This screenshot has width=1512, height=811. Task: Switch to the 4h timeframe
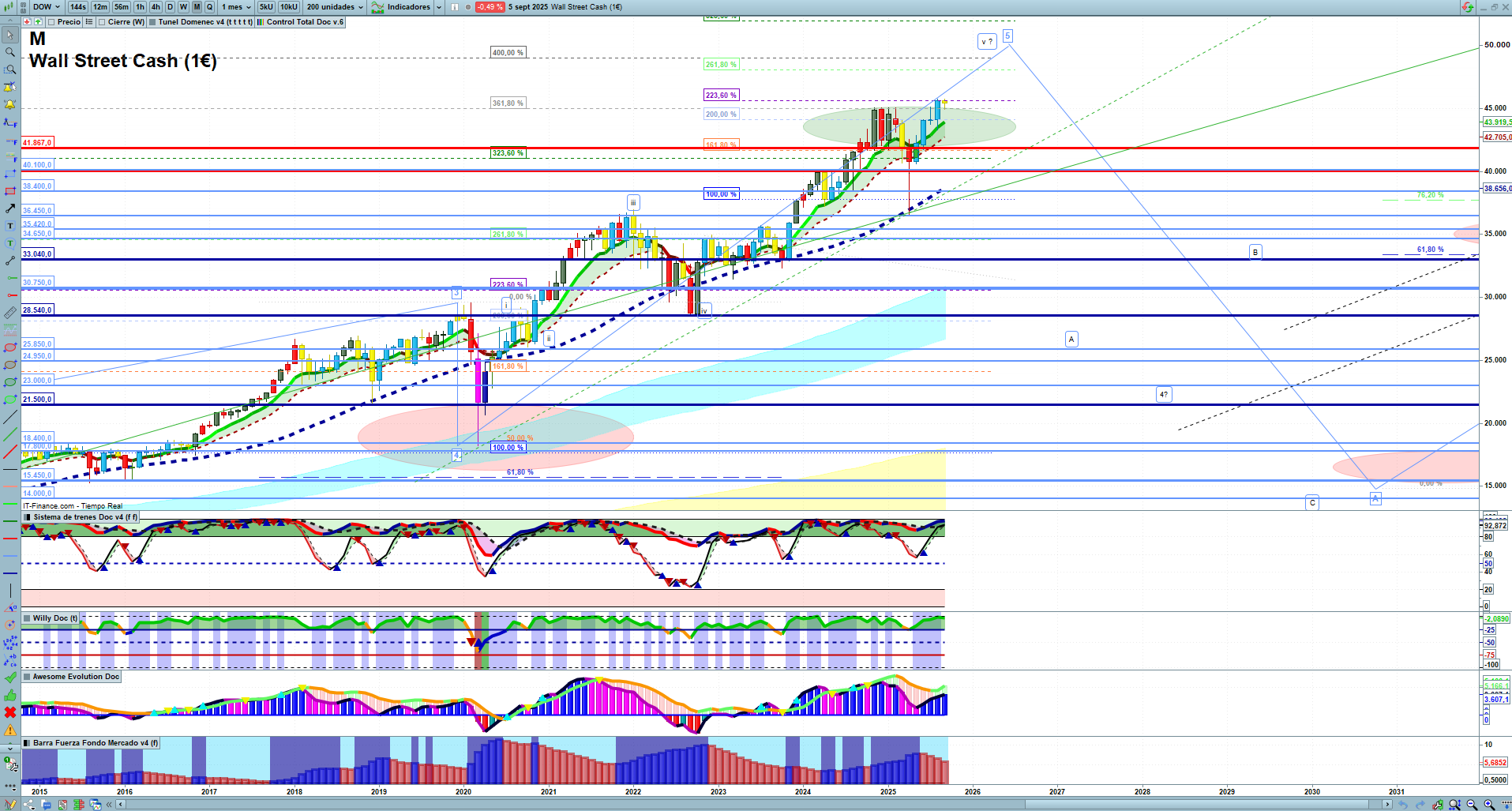pos(156,7)
